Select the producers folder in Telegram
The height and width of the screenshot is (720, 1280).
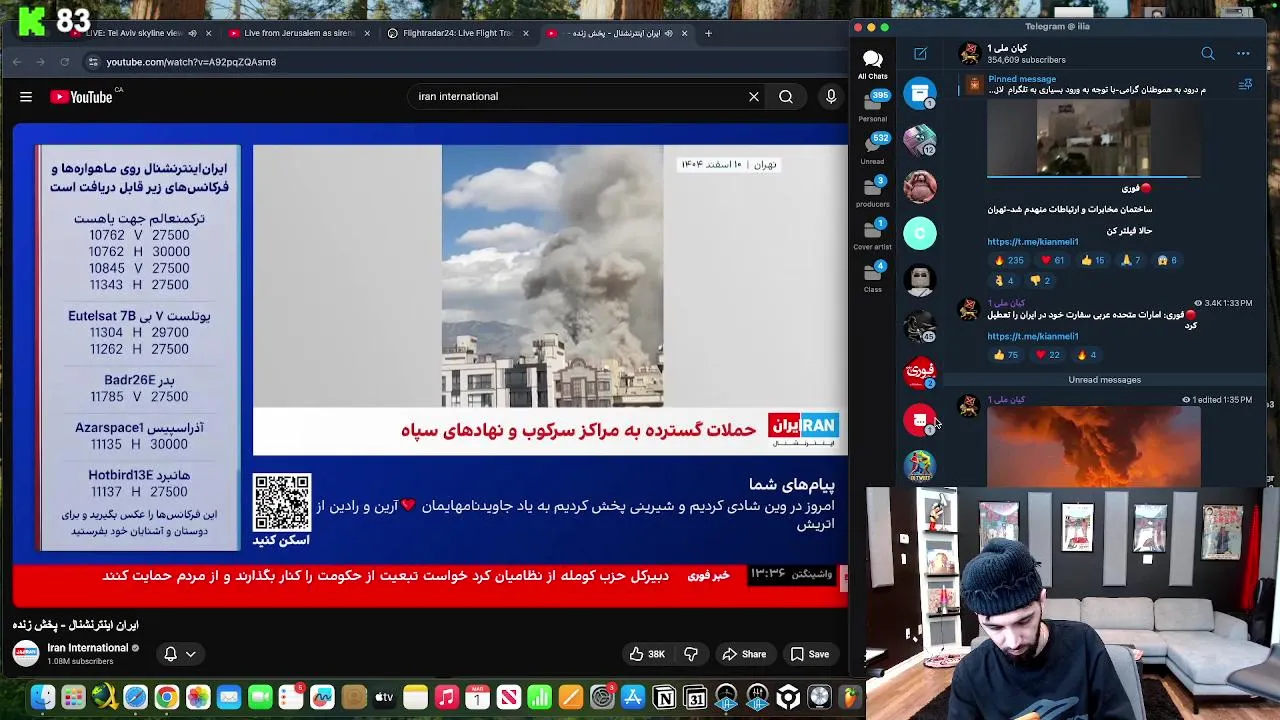(872, 192)
